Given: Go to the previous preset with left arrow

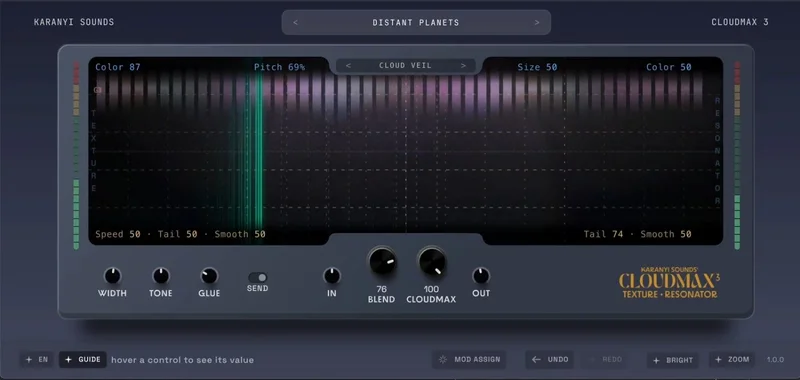Looking at the screenshot, I should (295, 22).
